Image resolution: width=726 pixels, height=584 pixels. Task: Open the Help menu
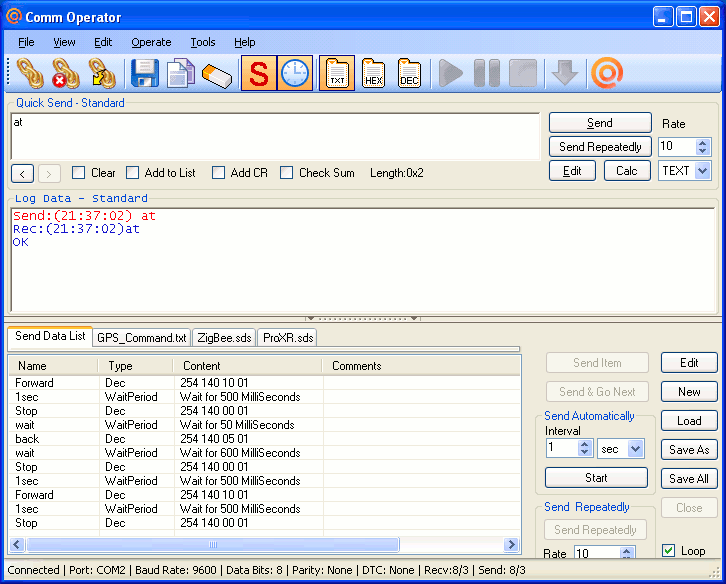(x=244, y=42)
